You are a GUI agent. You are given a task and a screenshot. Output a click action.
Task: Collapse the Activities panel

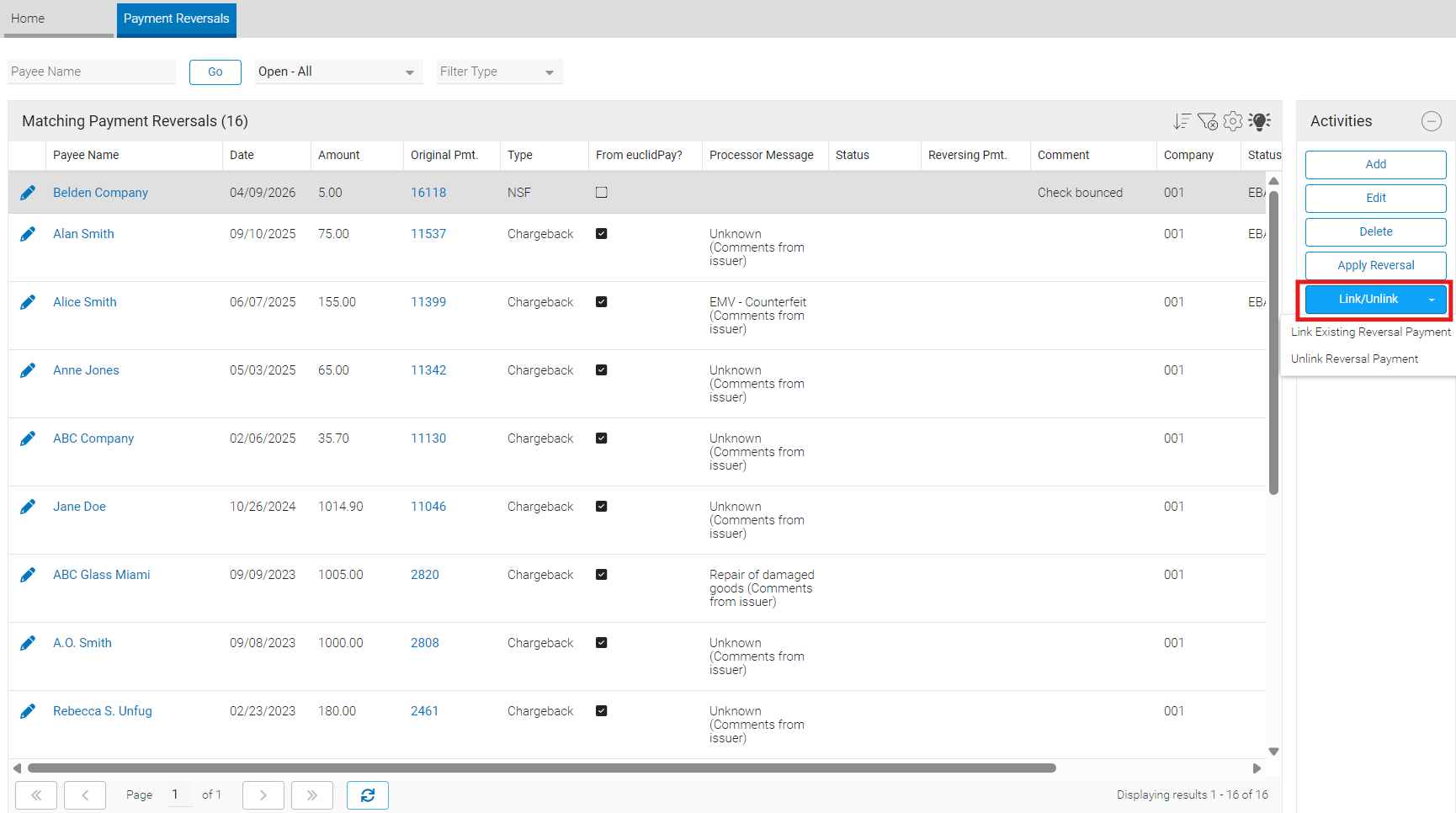1432,121
